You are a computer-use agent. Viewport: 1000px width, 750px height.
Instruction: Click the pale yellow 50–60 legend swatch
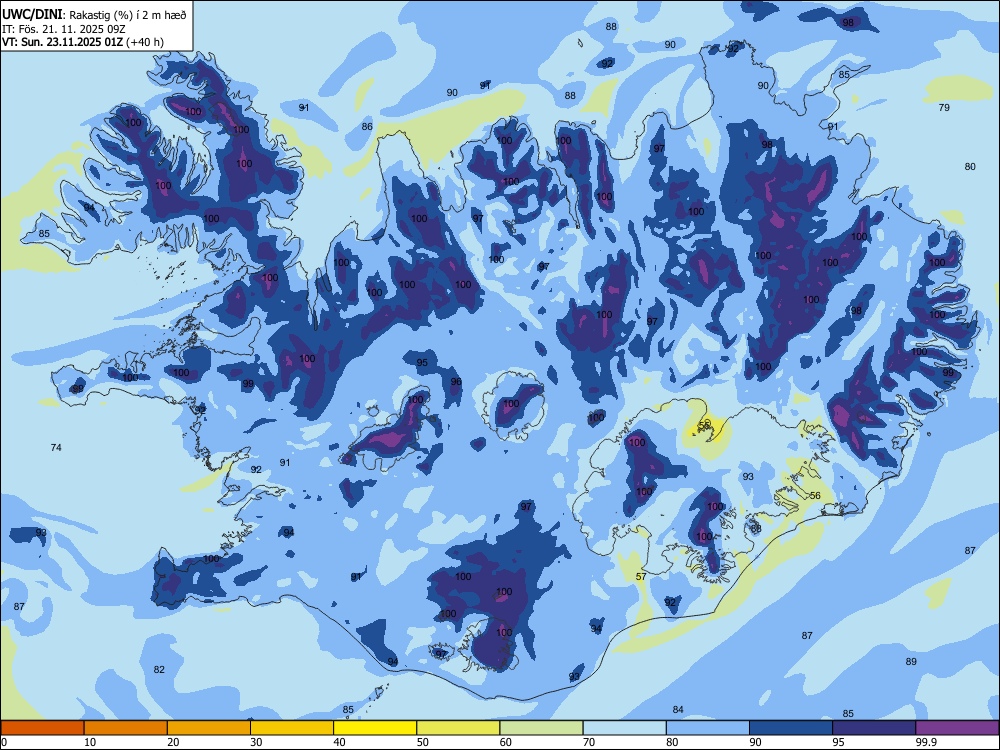(x=459, y=728)
